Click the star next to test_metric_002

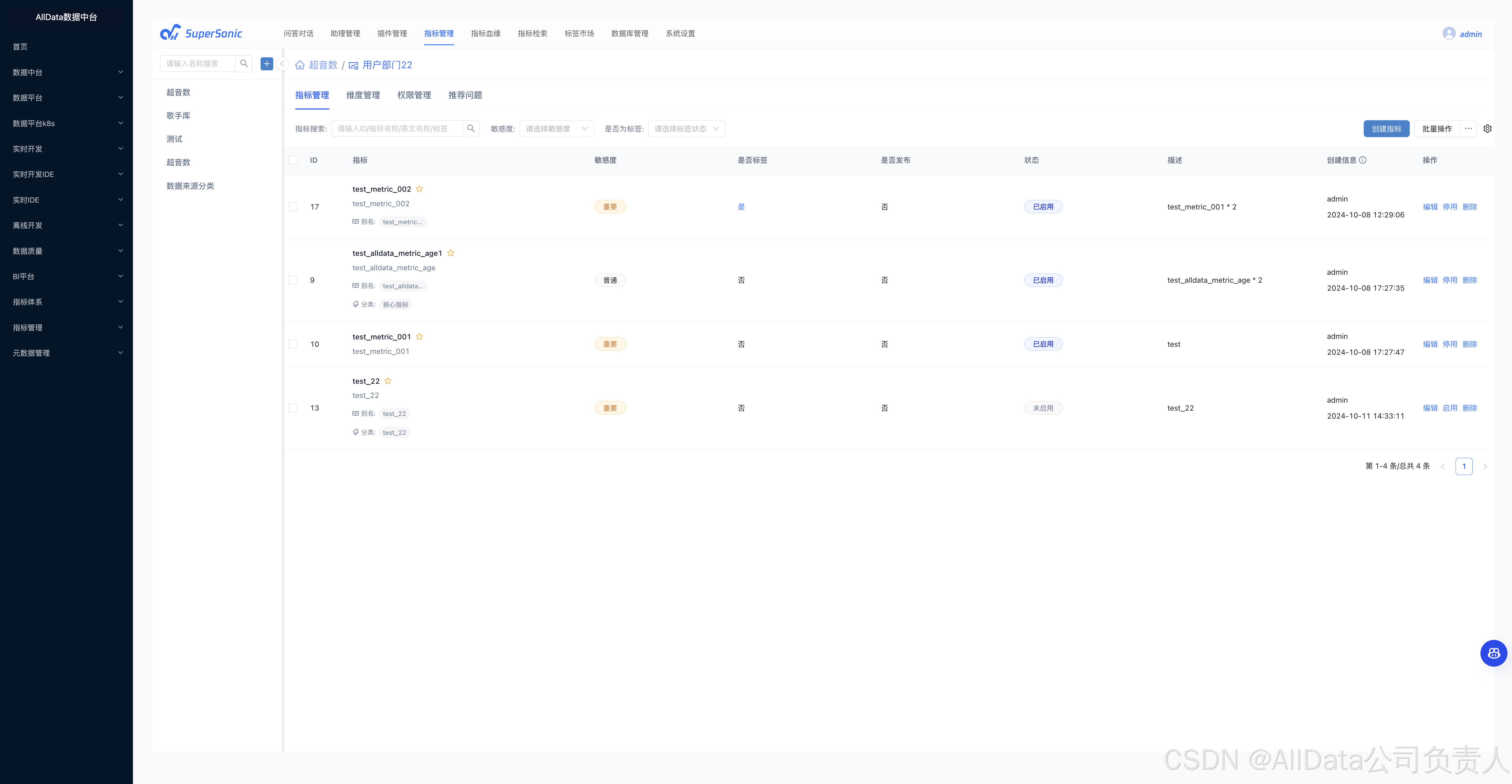419,189
